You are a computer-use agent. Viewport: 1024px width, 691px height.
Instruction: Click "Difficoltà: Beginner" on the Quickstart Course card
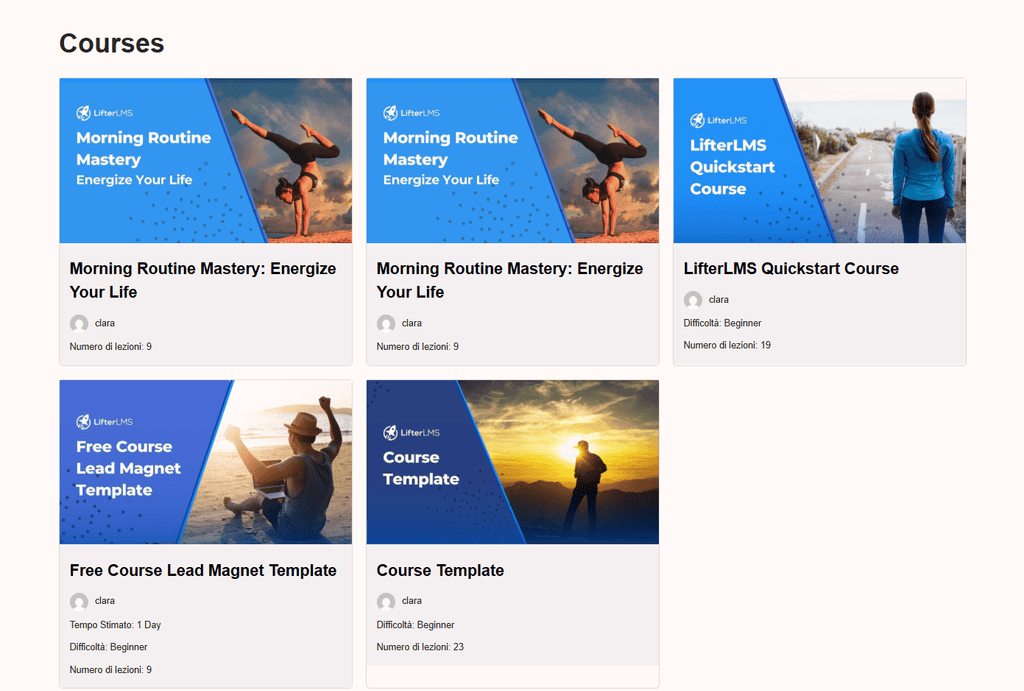pos(722,323)
